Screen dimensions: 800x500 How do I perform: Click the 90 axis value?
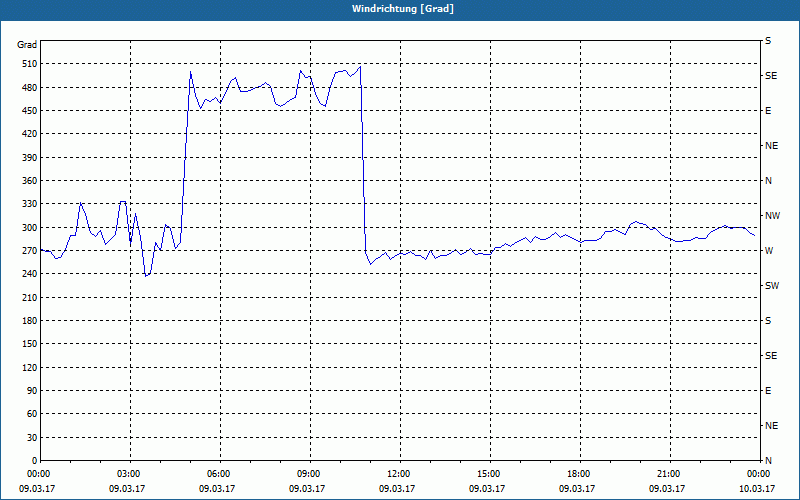[x=32, y=391]
